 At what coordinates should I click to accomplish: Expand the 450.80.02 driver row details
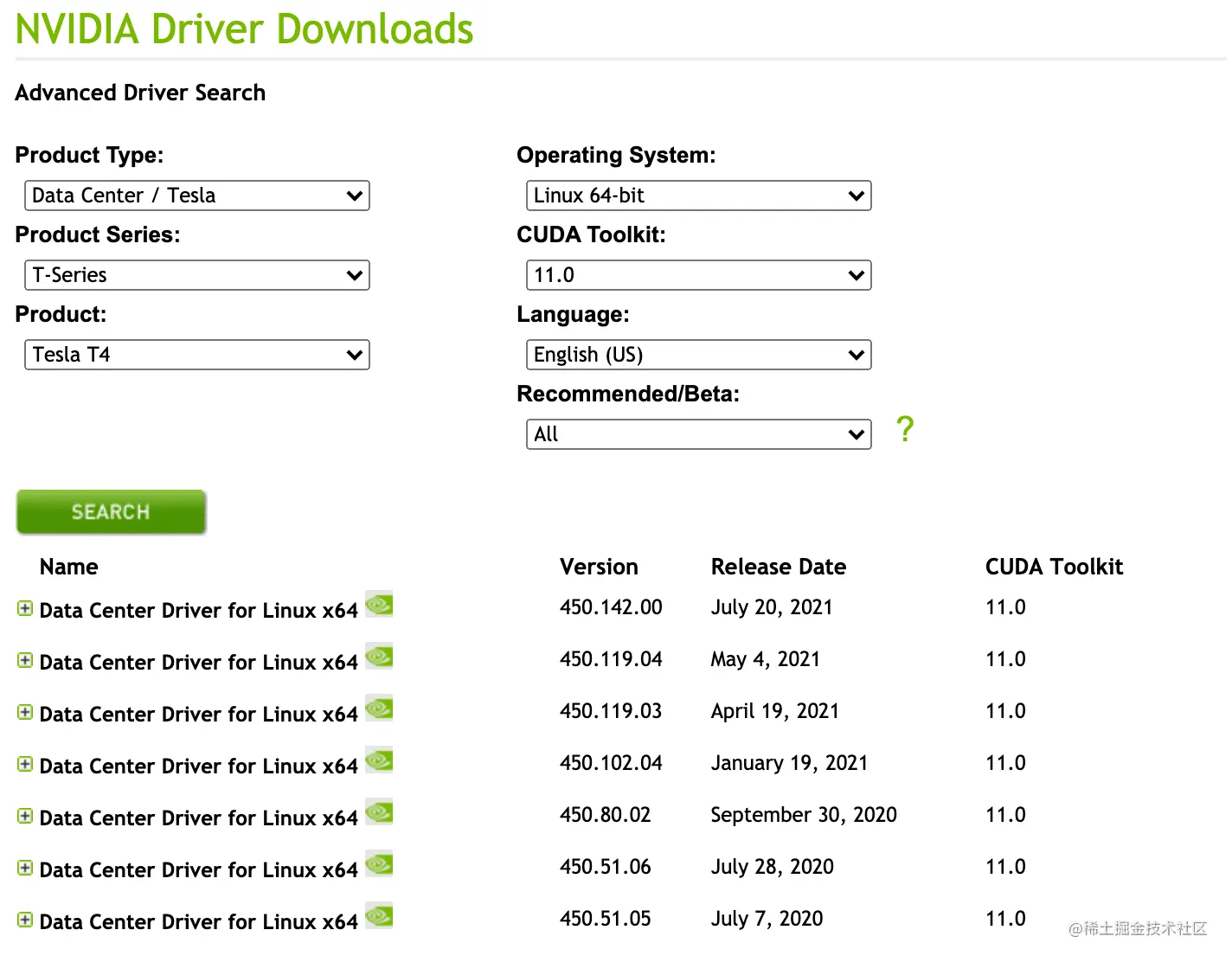pos(25,817)
